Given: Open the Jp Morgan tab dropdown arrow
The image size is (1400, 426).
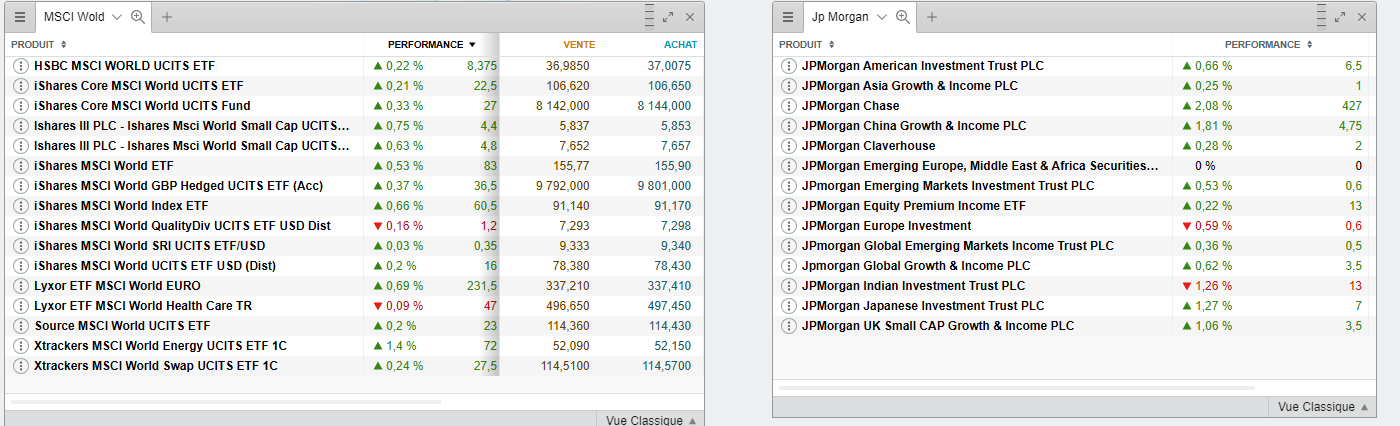Looking at the screenshot, I should tap(882, 17).
